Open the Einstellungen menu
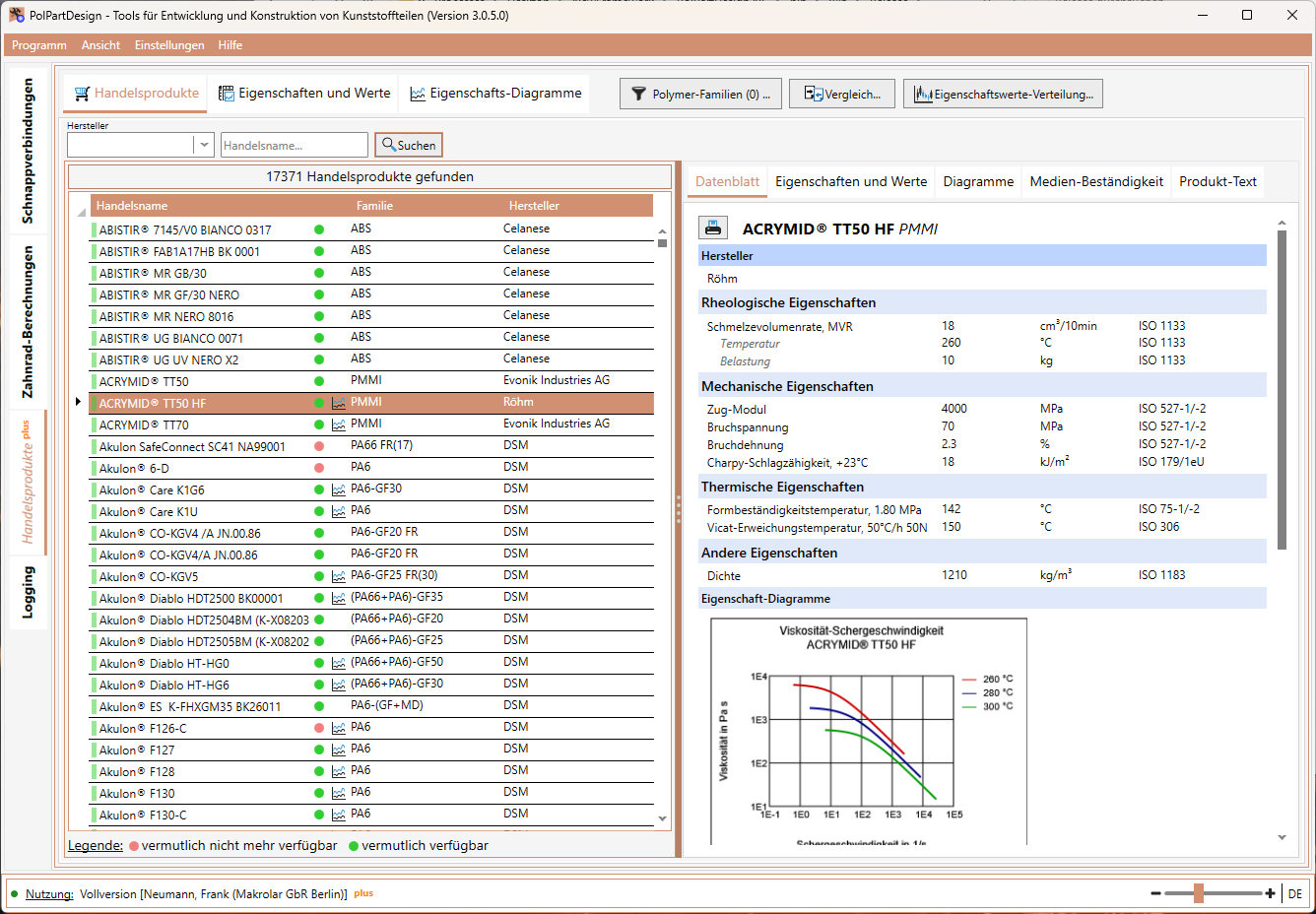1316x914 pixels. [169, 45]
